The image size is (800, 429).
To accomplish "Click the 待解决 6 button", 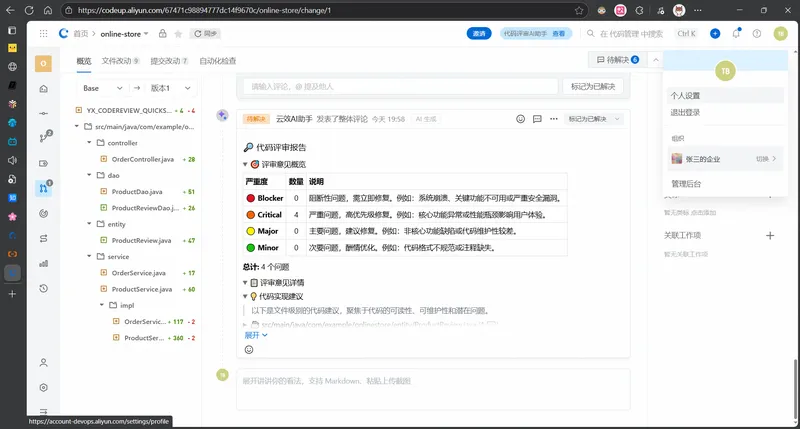I will pos(617,60).
